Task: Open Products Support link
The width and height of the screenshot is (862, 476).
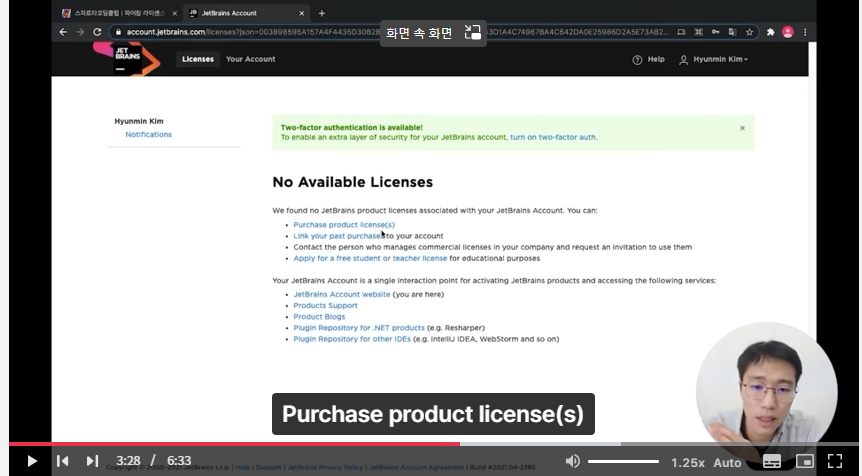Action: 325,306
